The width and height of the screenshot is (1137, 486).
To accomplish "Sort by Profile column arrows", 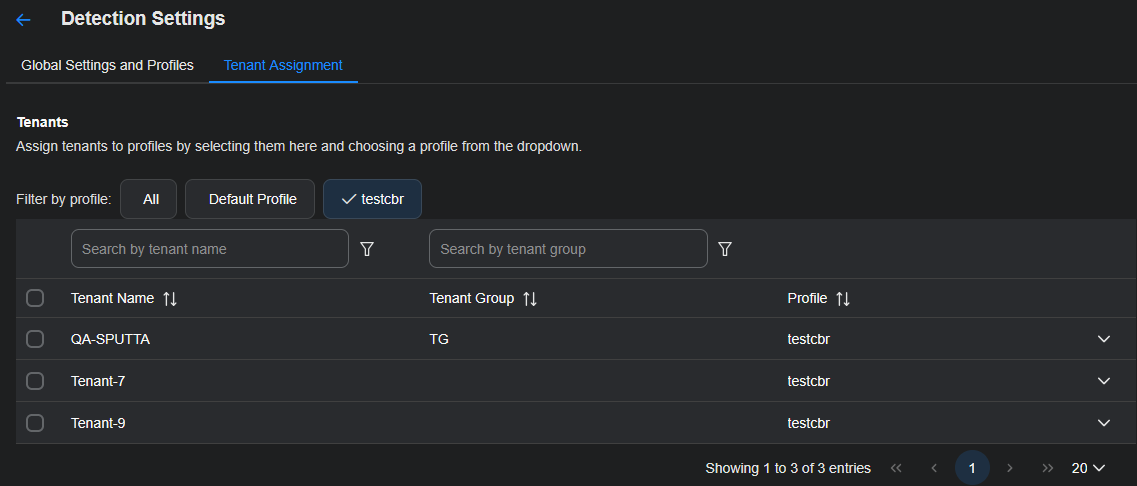I will point(843,299).
